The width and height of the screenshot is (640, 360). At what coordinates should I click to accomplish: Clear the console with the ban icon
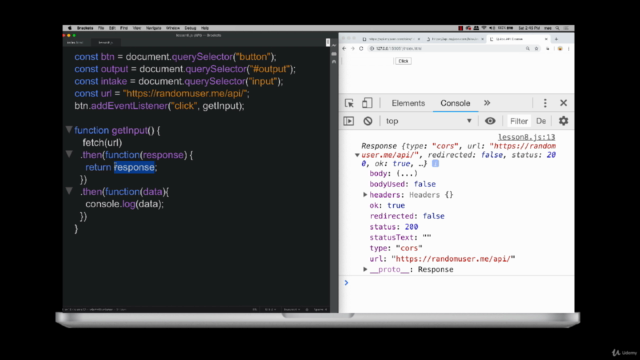[x=368, y=121]
